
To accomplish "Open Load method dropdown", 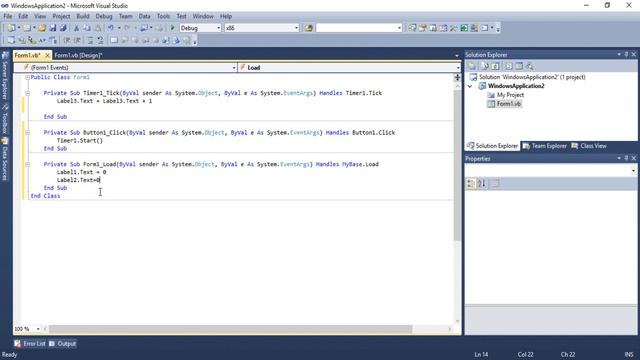I will 458,68.
